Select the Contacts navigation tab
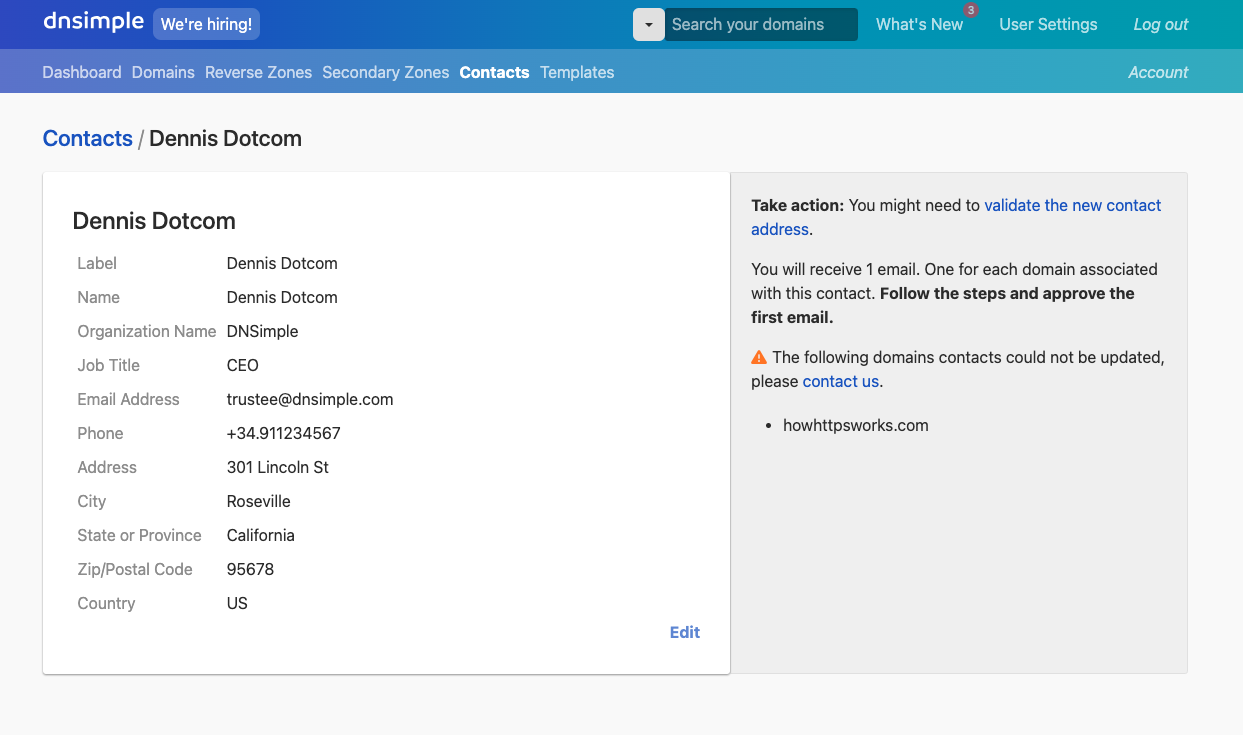This screenshot has height=735, width=1243. [x=494, y=72]
